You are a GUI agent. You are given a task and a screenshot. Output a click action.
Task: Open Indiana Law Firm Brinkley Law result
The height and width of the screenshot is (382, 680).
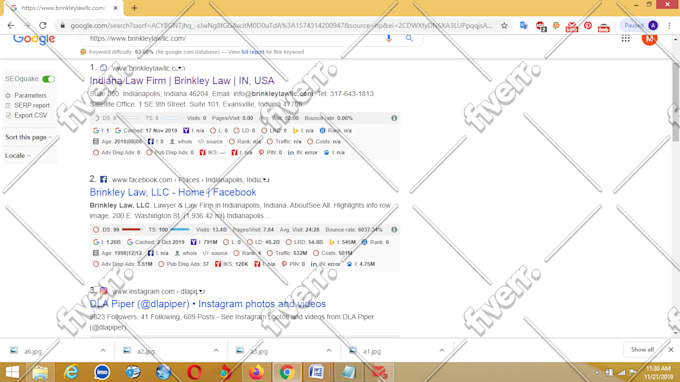[182, 81]
